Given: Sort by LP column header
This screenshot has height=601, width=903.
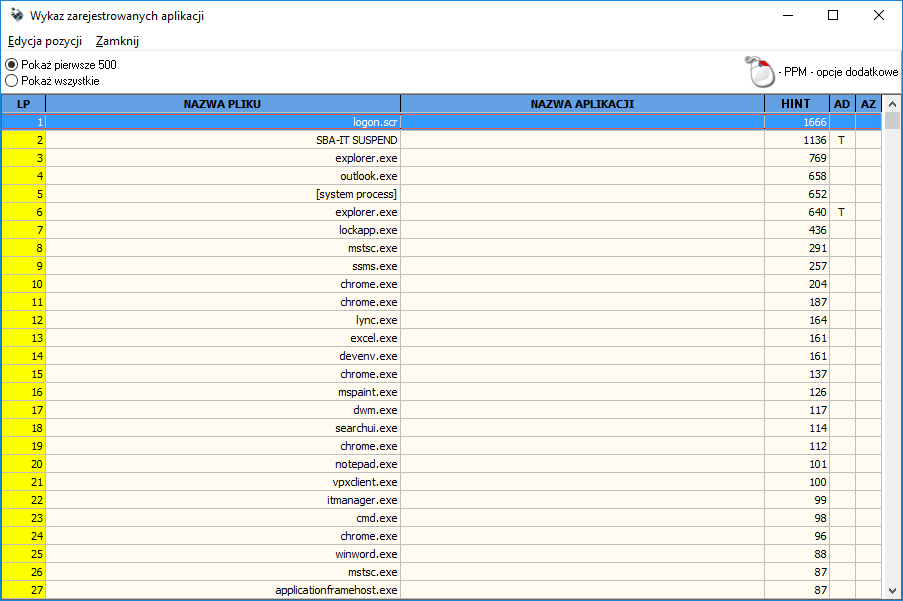Looking at the screenshot, I should click(x=24, y=104).
